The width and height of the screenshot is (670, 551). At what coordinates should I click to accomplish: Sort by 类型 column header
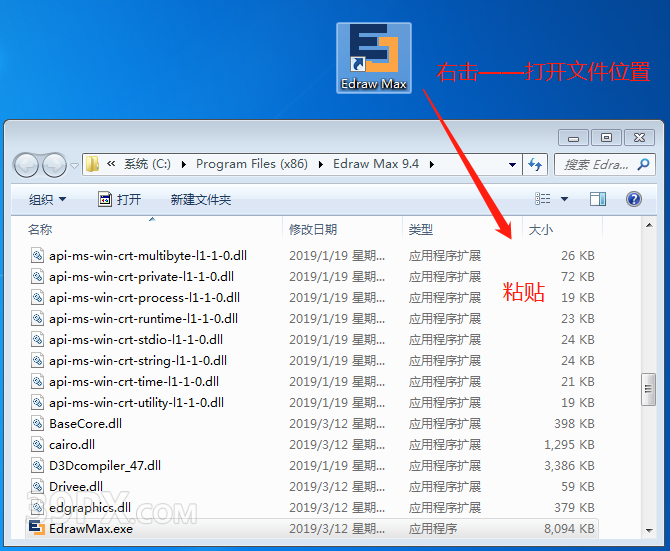pyautogui.click(x=420, y=230)
